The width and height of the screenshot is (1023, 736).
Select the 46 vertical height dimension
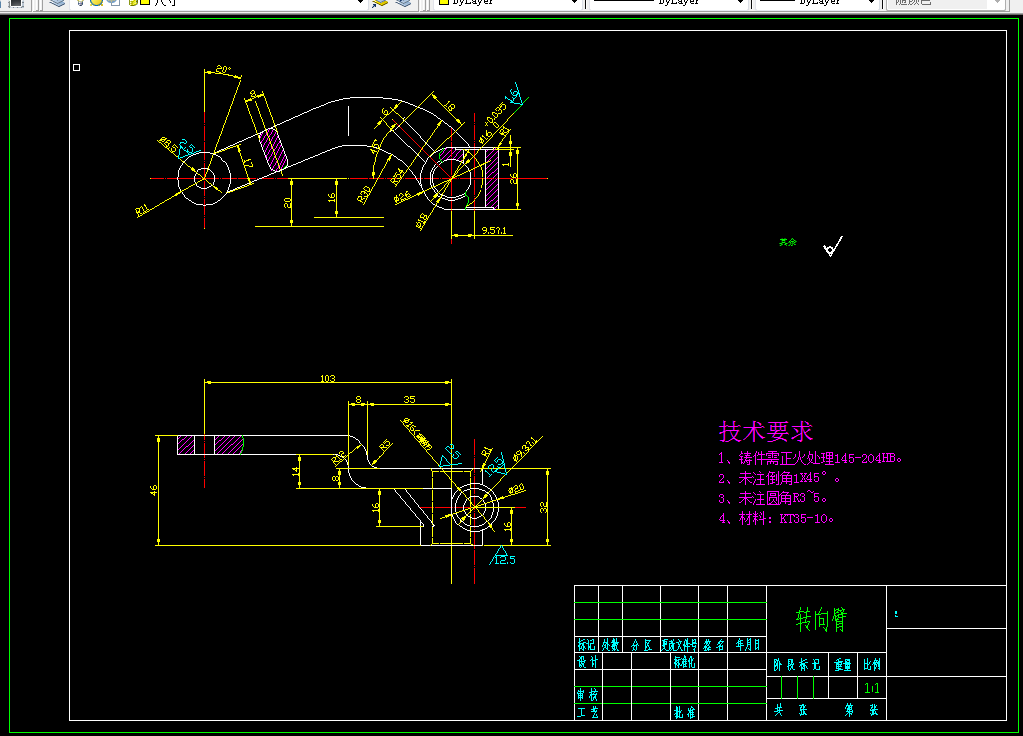(x=153, y=490)
